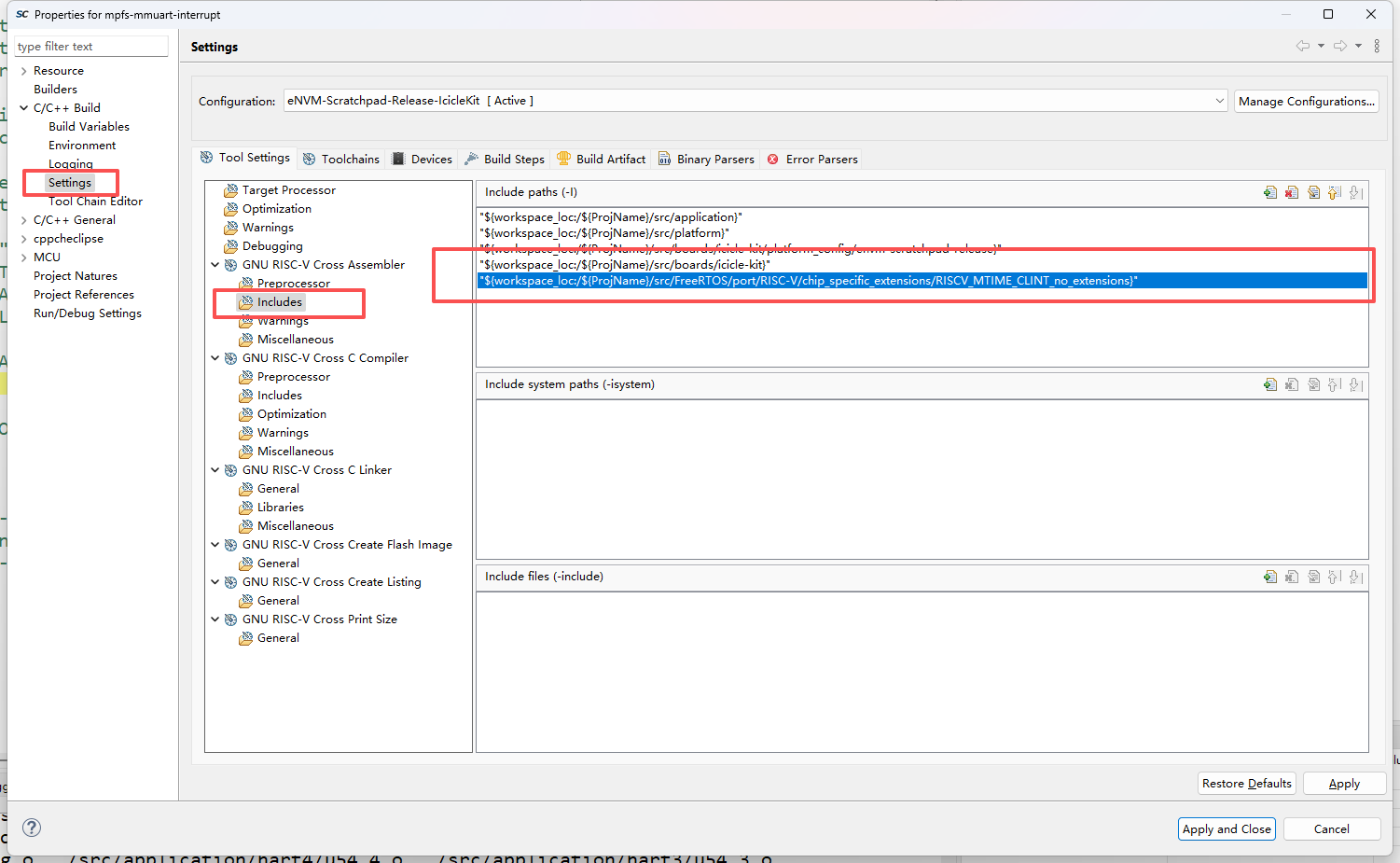Switch to the Build Steps tab
The image size is (1400, 863).
pyautogui.click(x=505, y=160)
